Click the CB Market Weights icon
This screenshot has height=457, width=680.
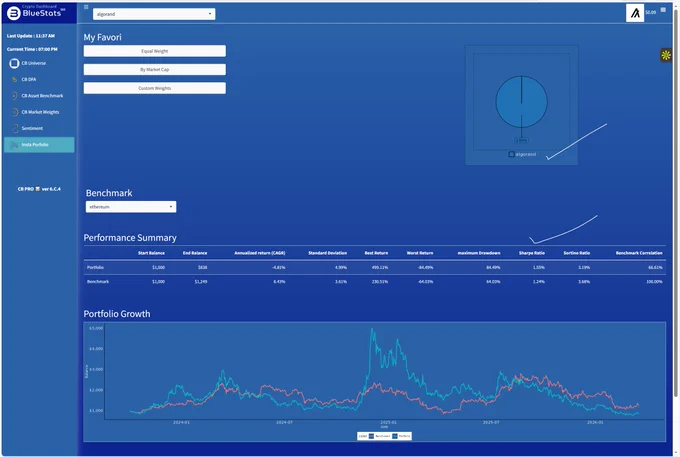(14, 112)
